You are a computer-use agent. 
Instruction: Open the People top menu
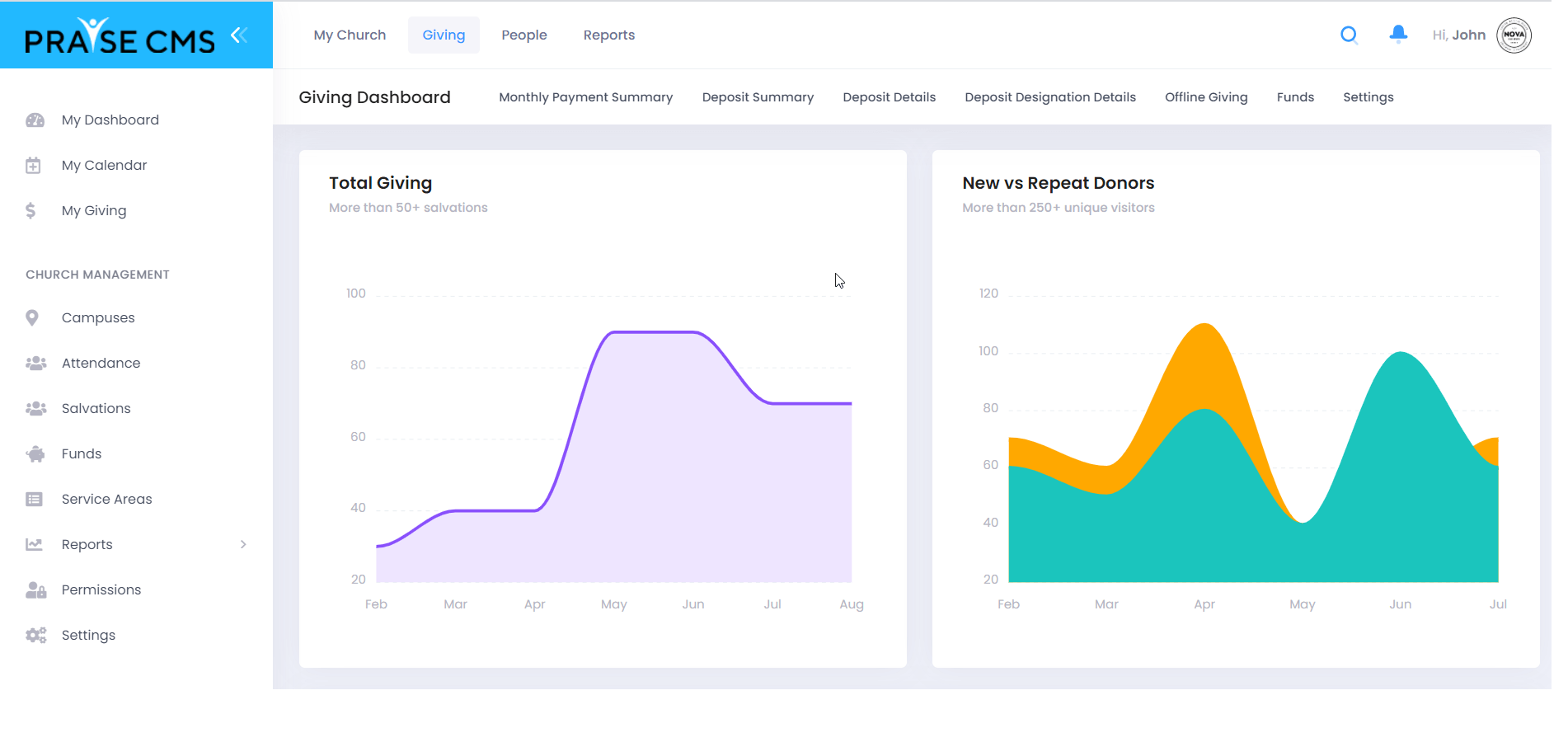point(524,35)
